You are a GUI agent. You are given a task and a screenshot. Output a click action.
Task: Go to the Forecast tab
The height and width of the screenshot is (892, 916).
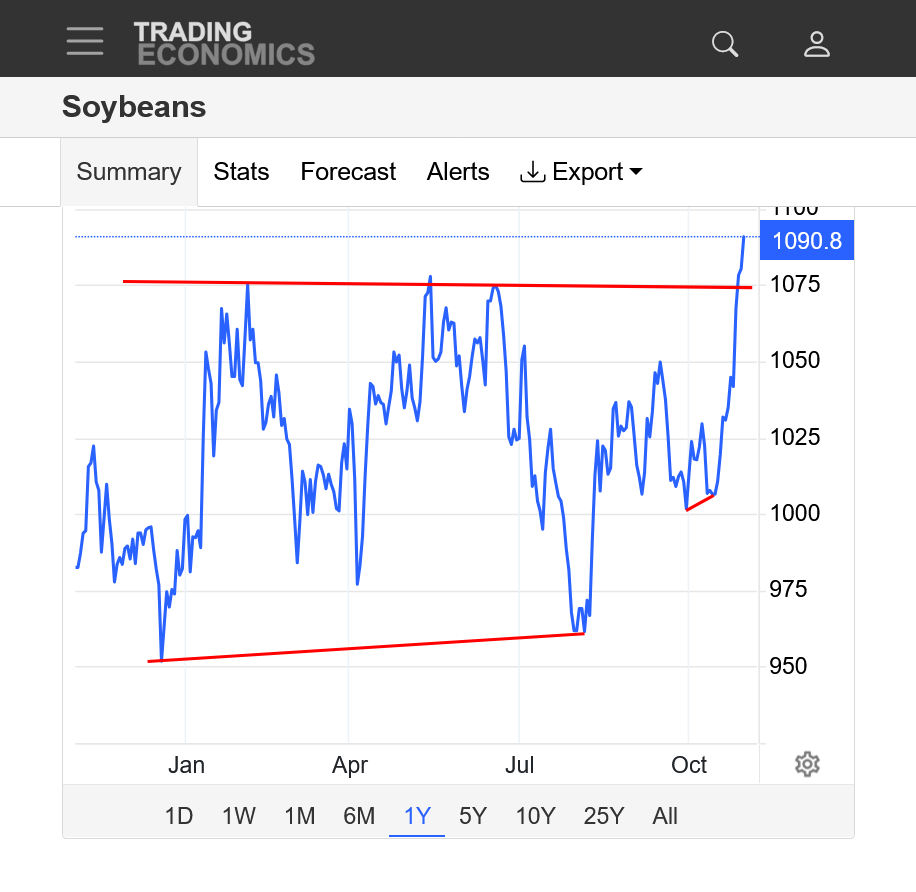[x=348, y=172]
